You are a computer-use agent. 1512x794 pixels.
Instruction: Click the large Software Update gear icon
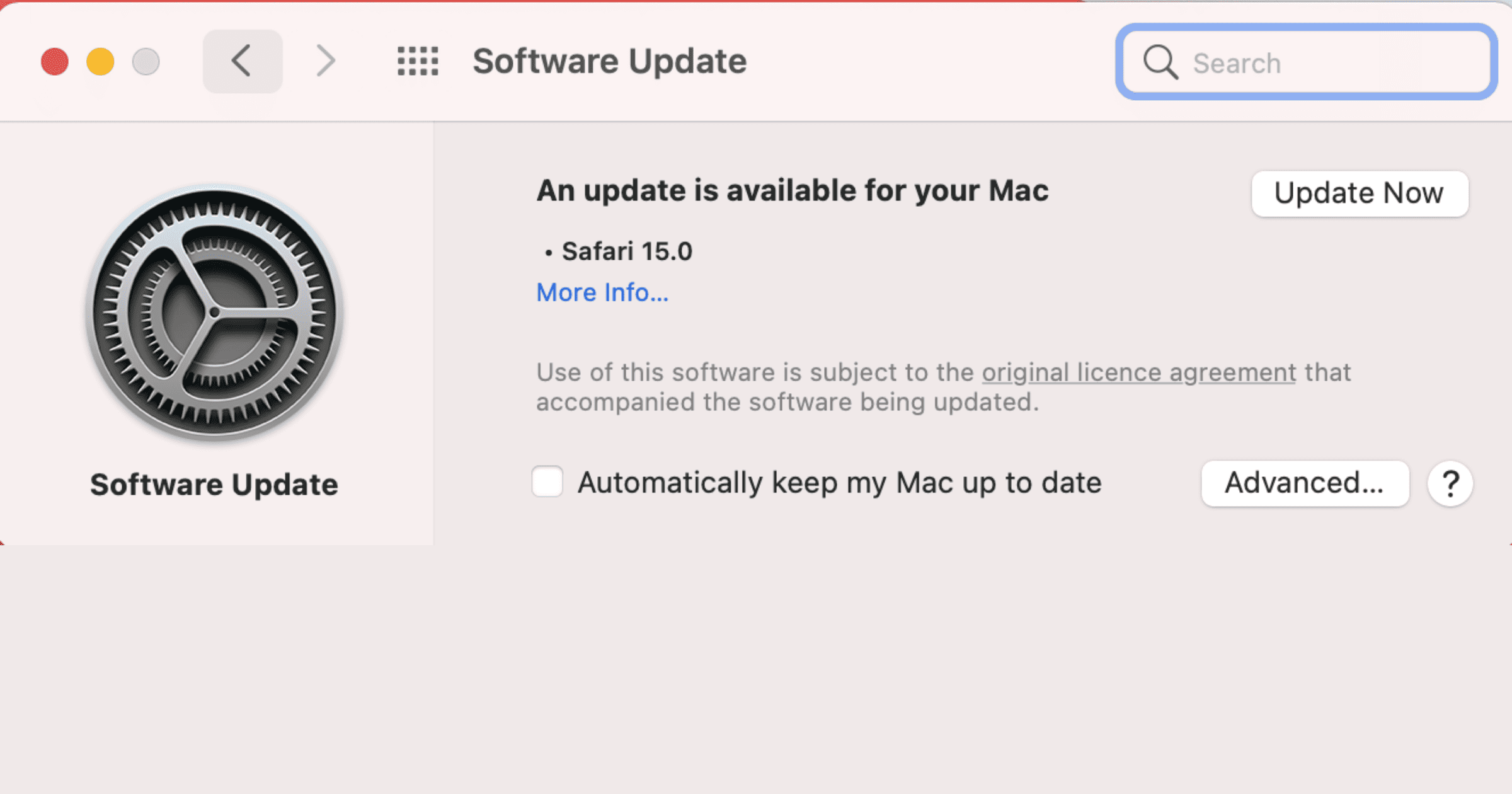[215, 313]
